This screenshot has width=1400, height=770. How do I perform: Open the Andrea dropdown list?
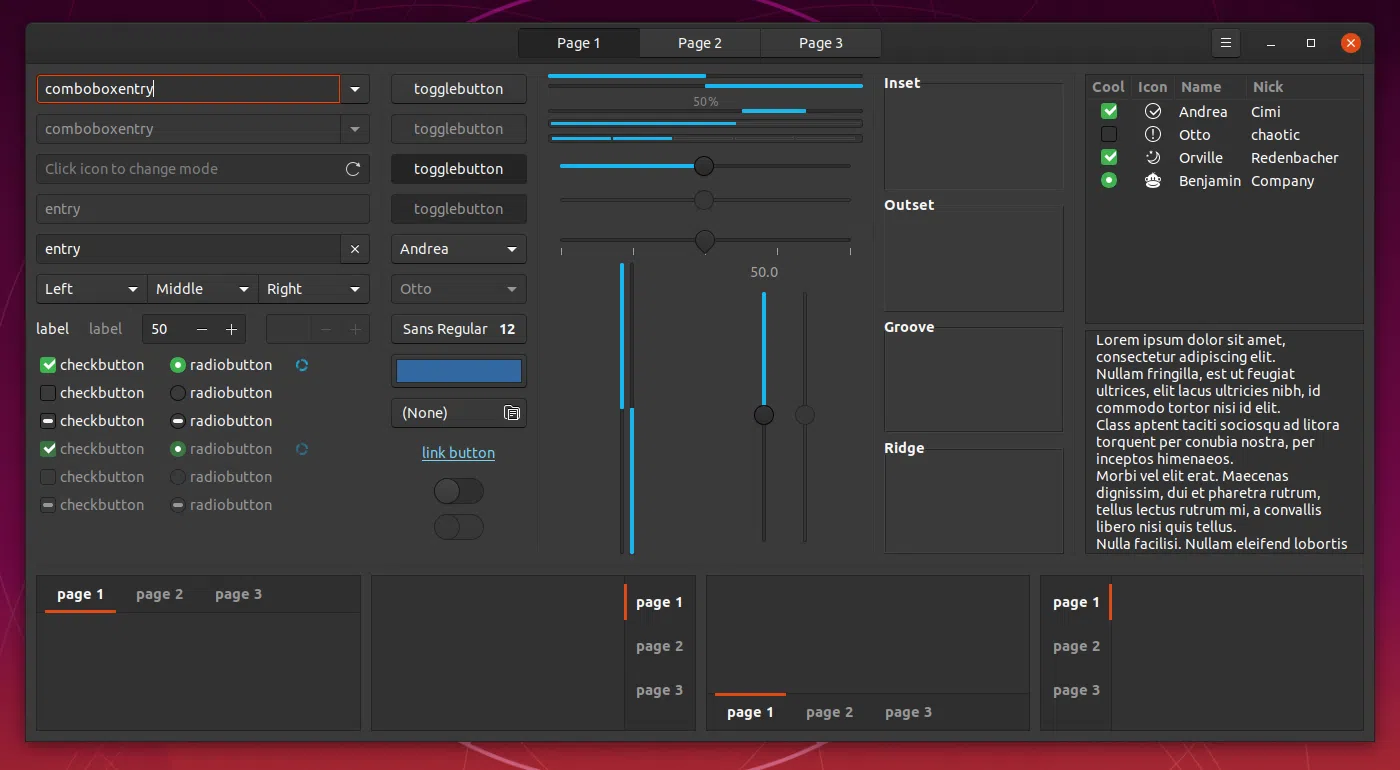click(x=458, y=249)
